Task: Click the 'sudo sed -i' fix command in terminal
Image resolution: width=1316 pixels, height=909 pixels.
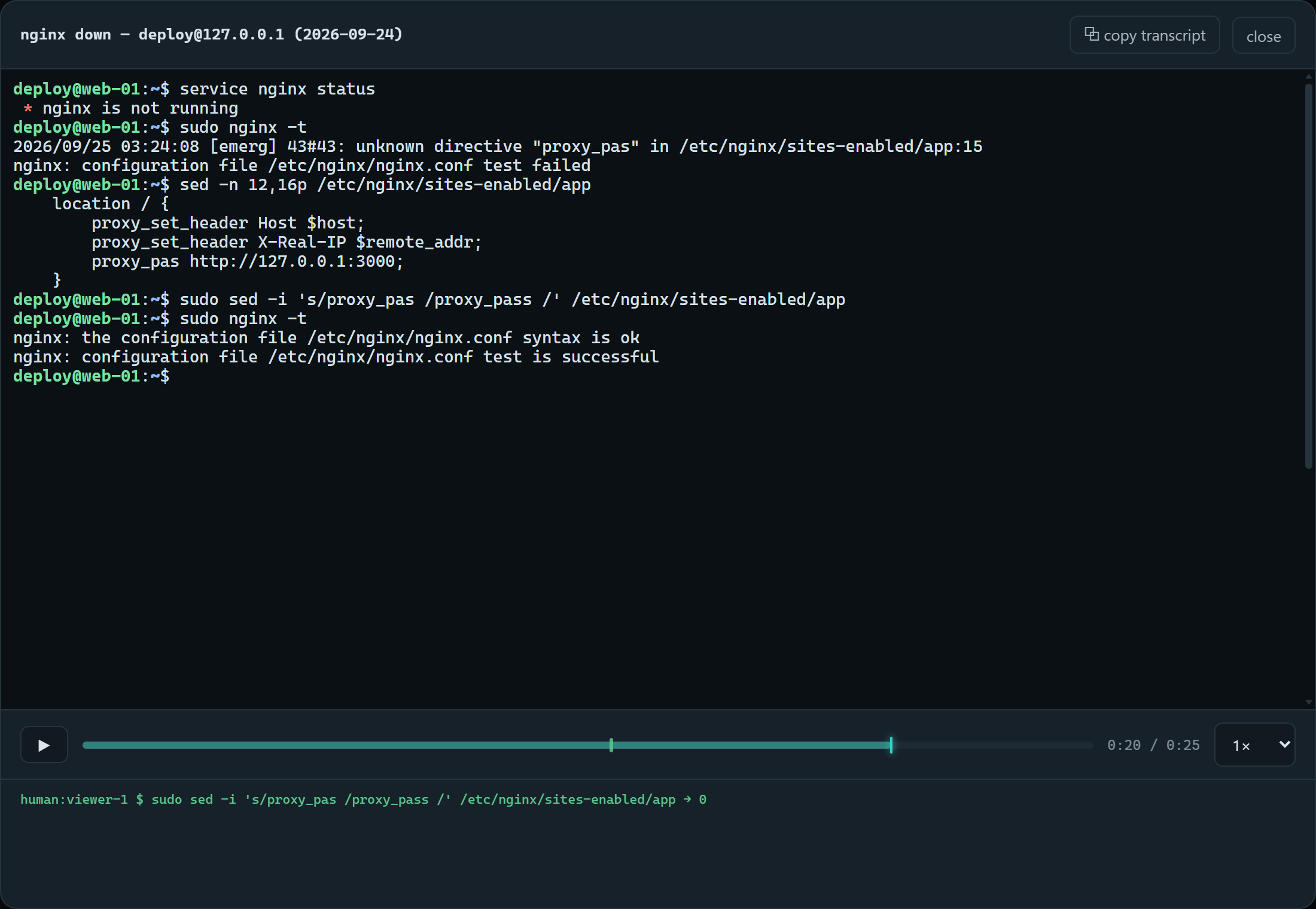Action: tap(429, 300)
